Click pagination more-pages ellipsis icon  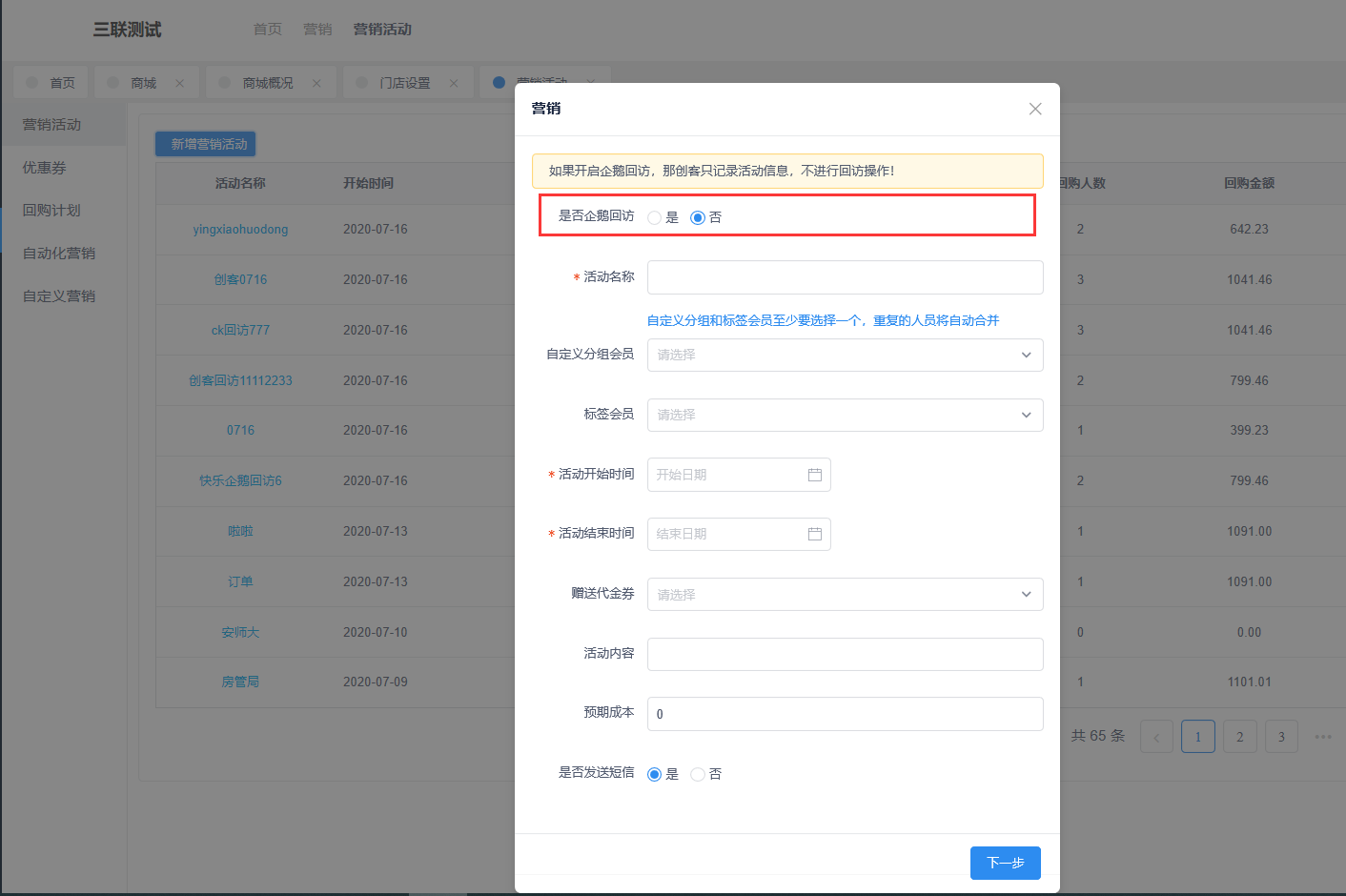tap(1323, 736)
